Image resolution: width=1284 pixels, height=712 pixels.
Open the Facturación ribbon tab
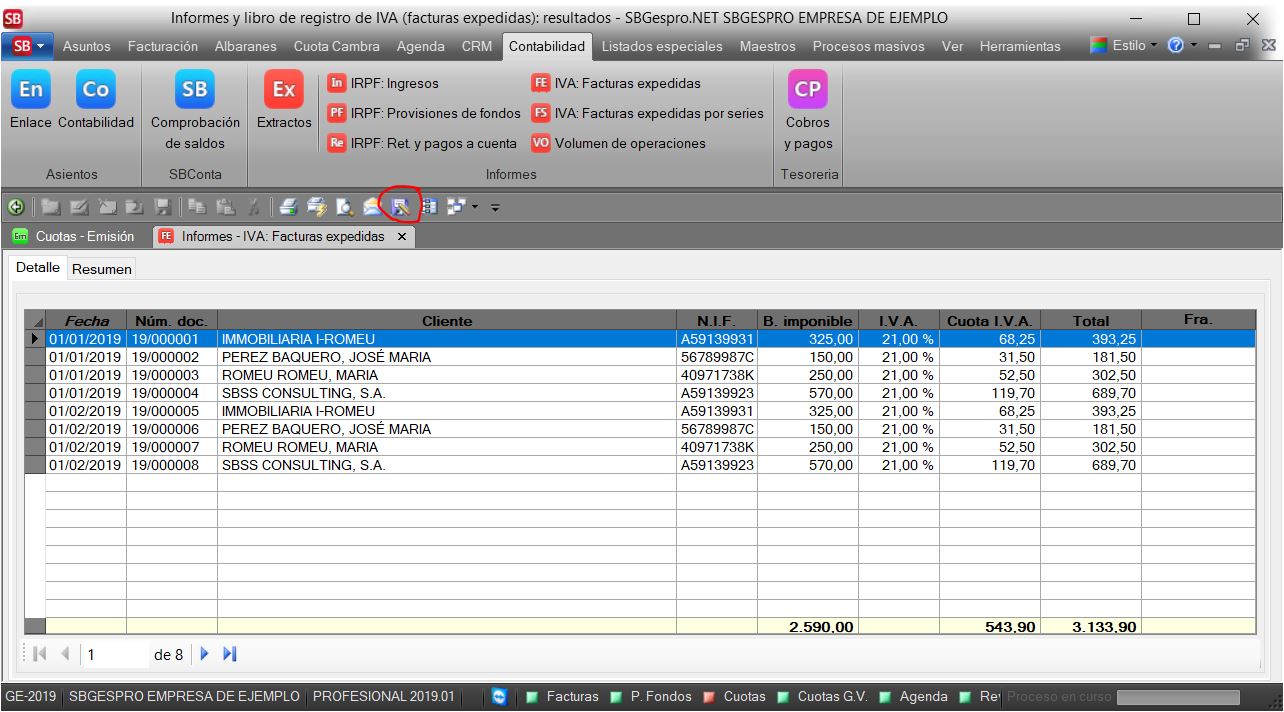pyautogui.click(x=161, y=47)
